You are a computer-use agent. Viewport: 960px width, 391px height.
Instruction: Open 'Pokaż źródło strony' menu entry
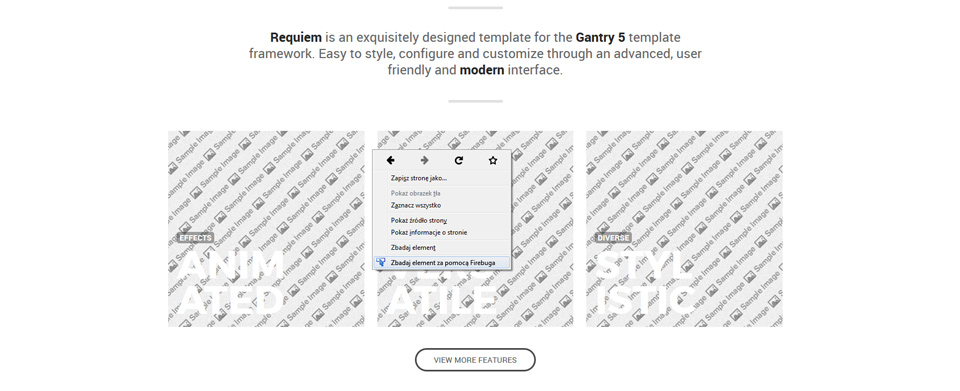441,220
